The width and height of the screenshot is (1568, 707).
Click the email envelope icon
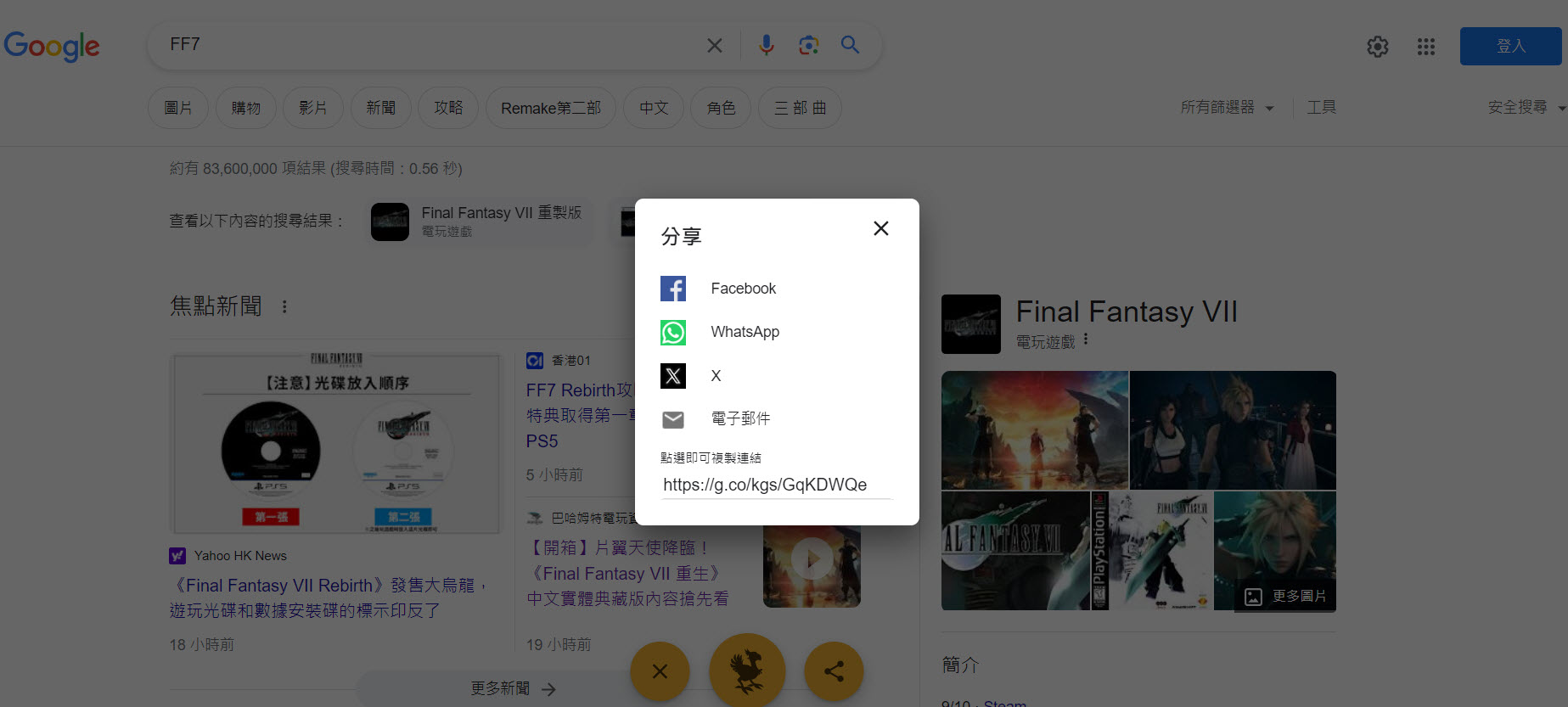[673, 419]
